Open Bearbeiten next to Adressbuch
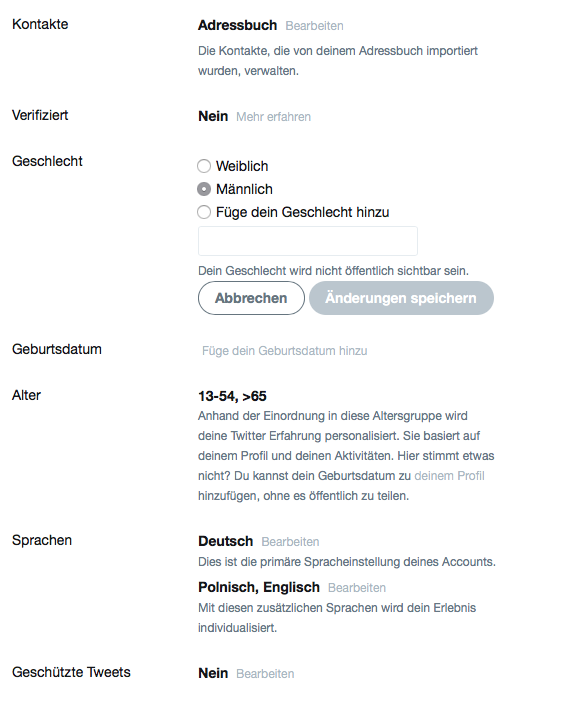The image size is (584, 703). click(315, 26)
